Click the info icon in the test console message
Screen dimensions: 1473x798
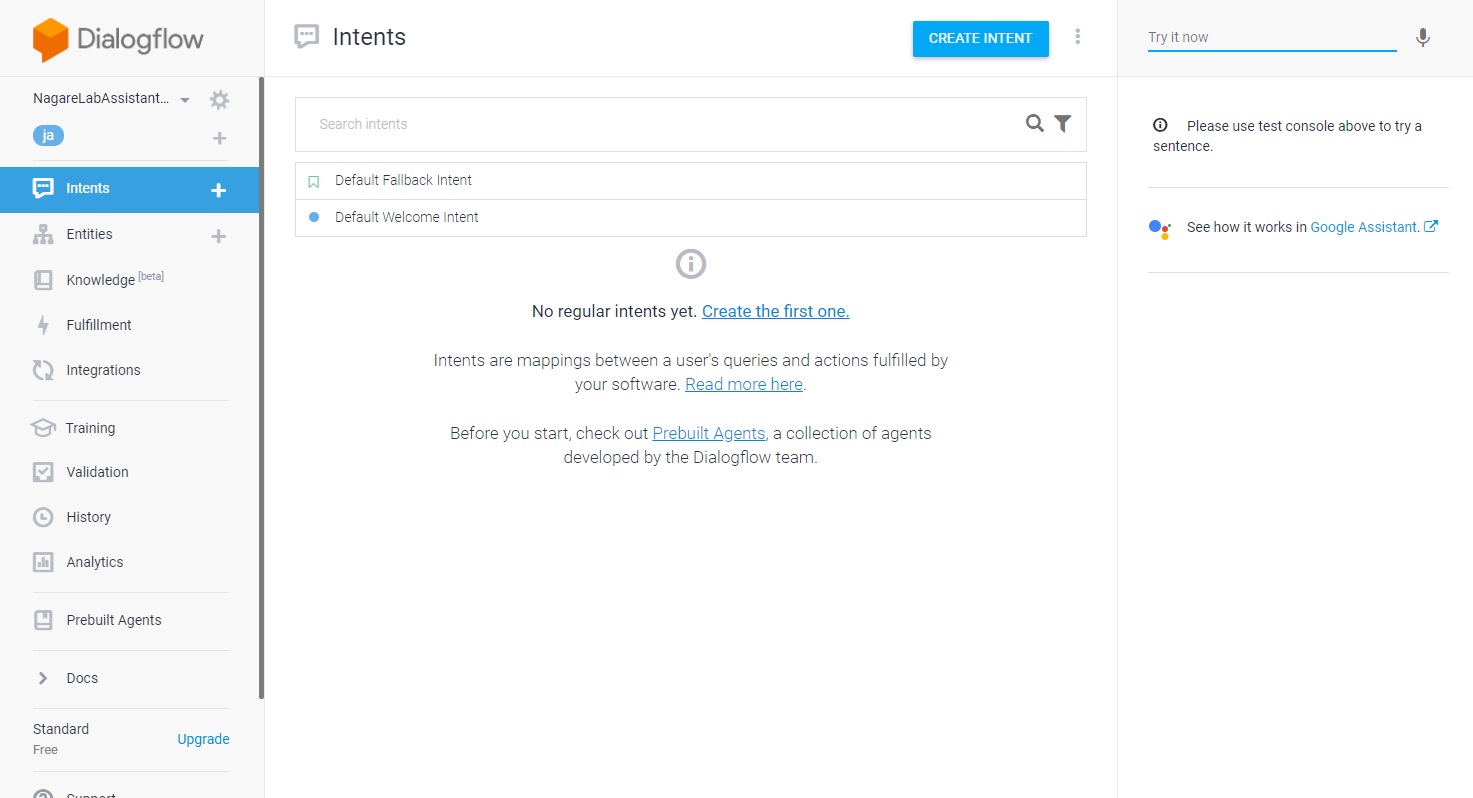point(1160,126)
